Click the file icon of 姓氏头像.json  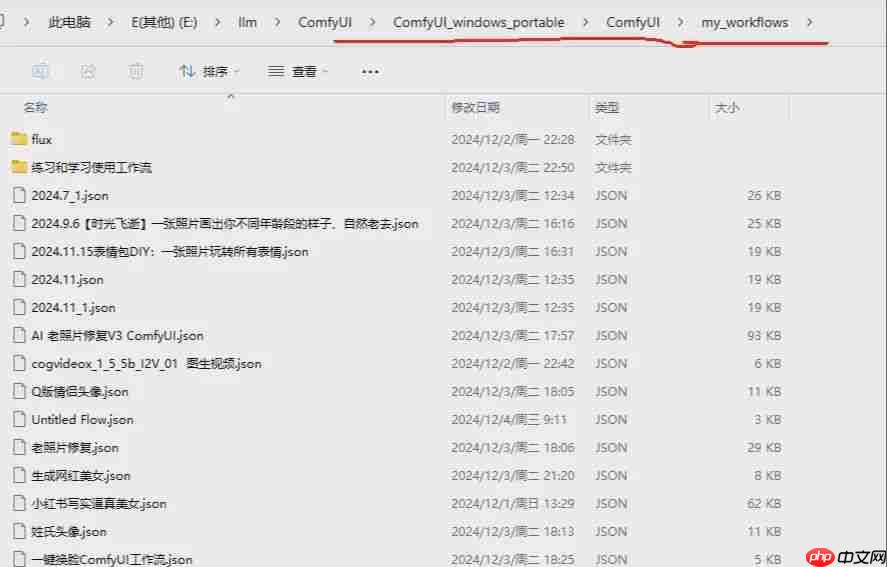[19, 531]
